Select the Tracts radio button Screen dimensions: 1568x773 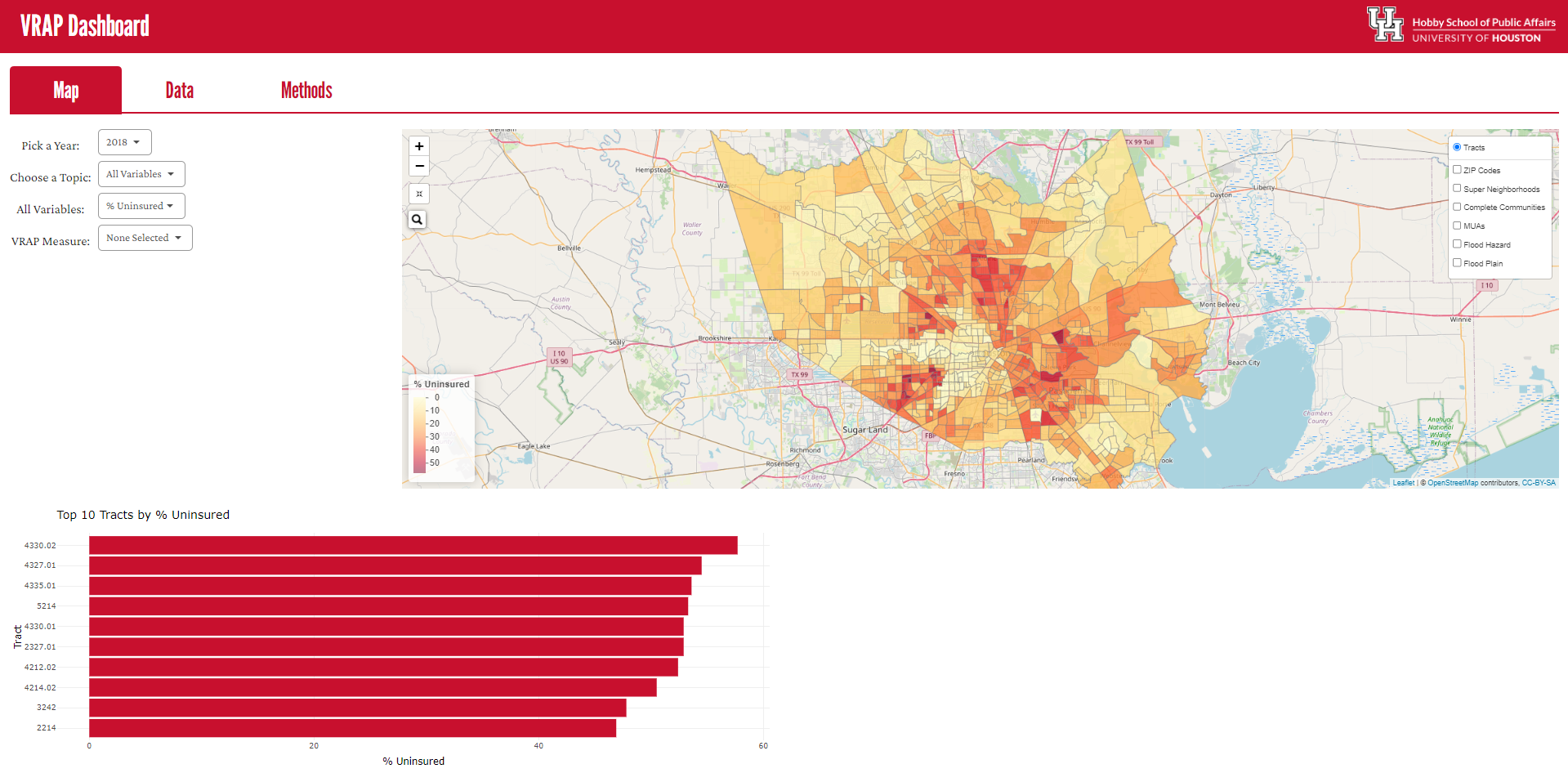(1457, 147)
